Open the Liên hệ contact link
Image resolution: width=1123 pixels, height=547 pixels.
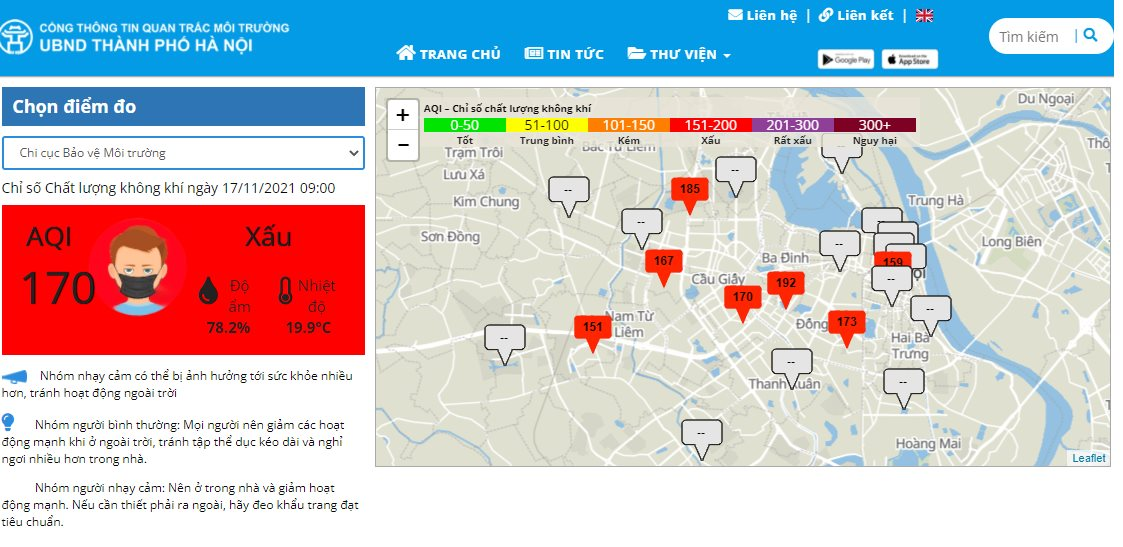point(762,15)
